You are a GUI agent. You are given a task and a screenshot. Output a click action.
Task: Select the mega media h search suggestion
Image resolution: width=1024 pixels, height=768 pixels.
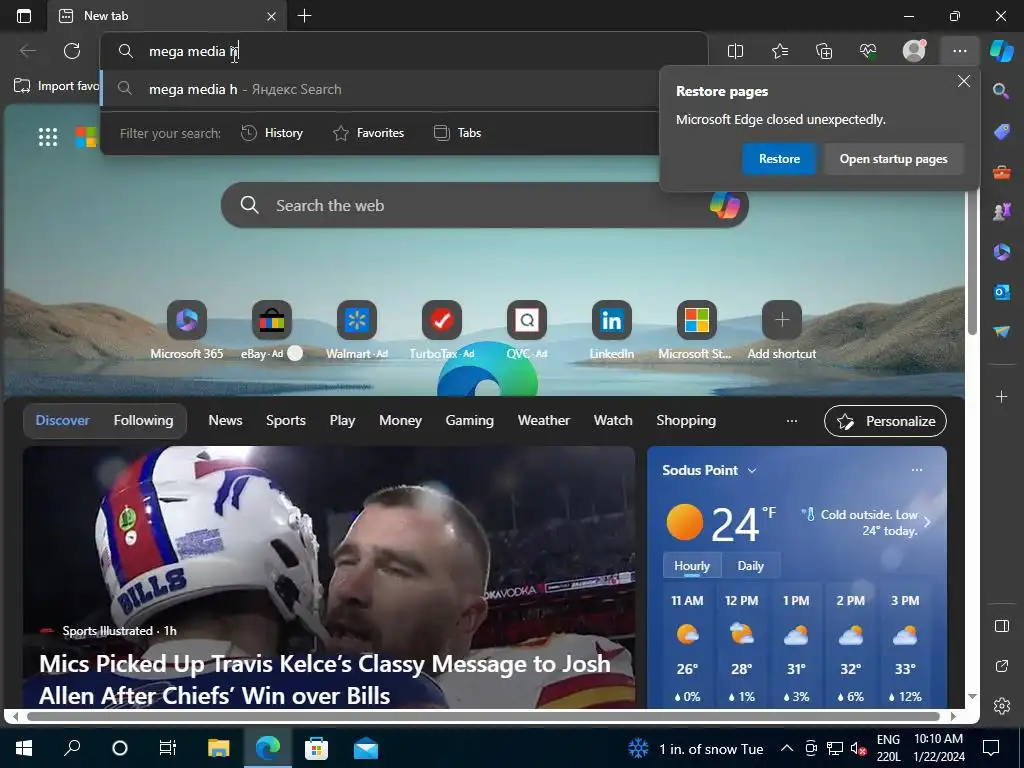(379, 89)
